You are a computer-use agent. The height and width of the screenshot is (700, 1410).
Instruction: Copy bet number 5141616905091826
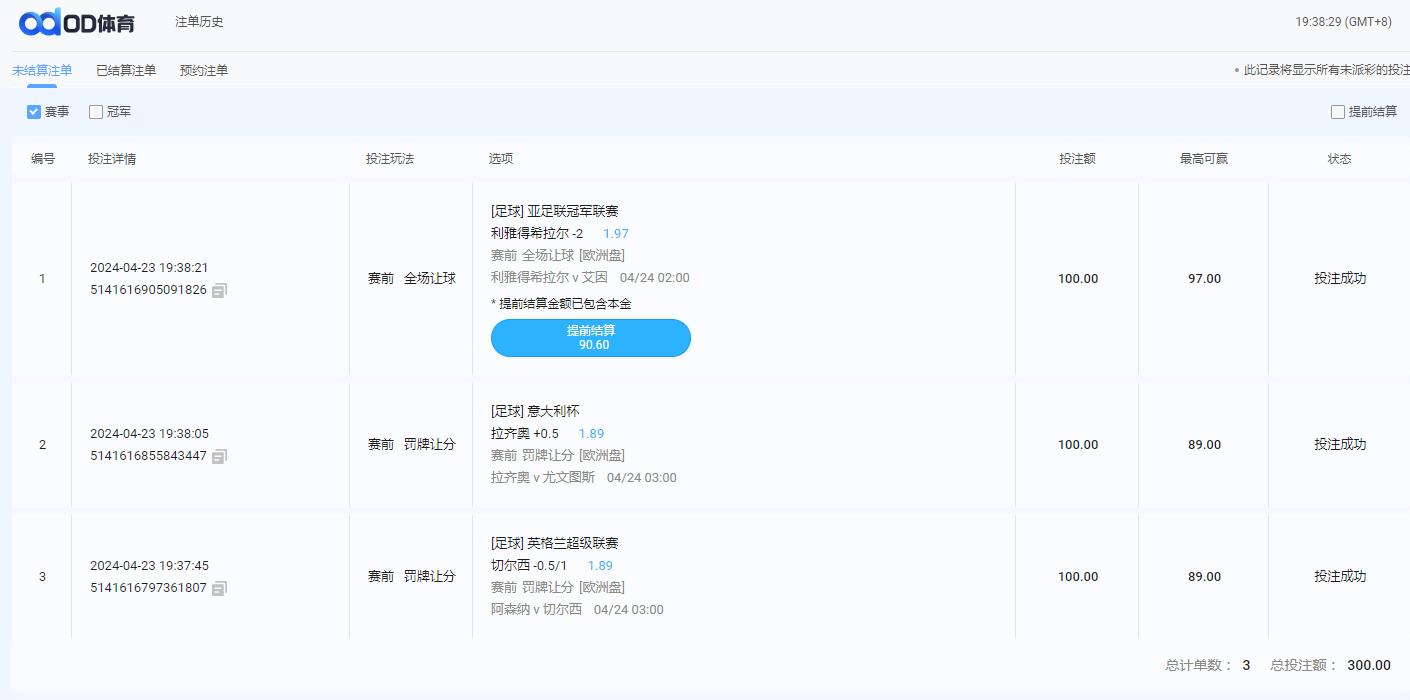pyautogui.click(x=220, y=291)
